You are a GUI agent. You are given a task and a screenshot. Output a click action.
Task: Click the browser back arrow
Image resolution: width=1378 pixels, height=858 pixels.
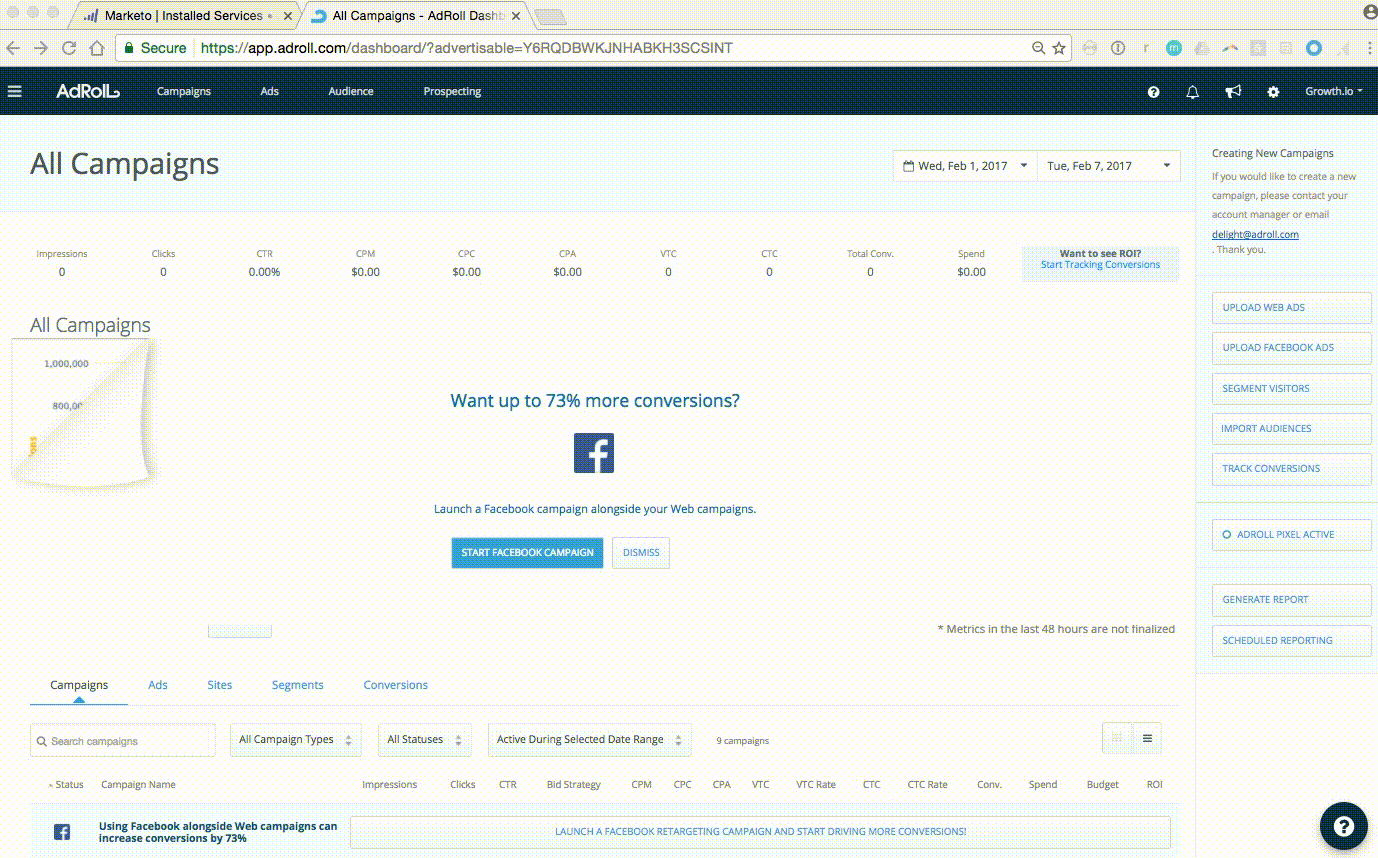pos(14,48)
